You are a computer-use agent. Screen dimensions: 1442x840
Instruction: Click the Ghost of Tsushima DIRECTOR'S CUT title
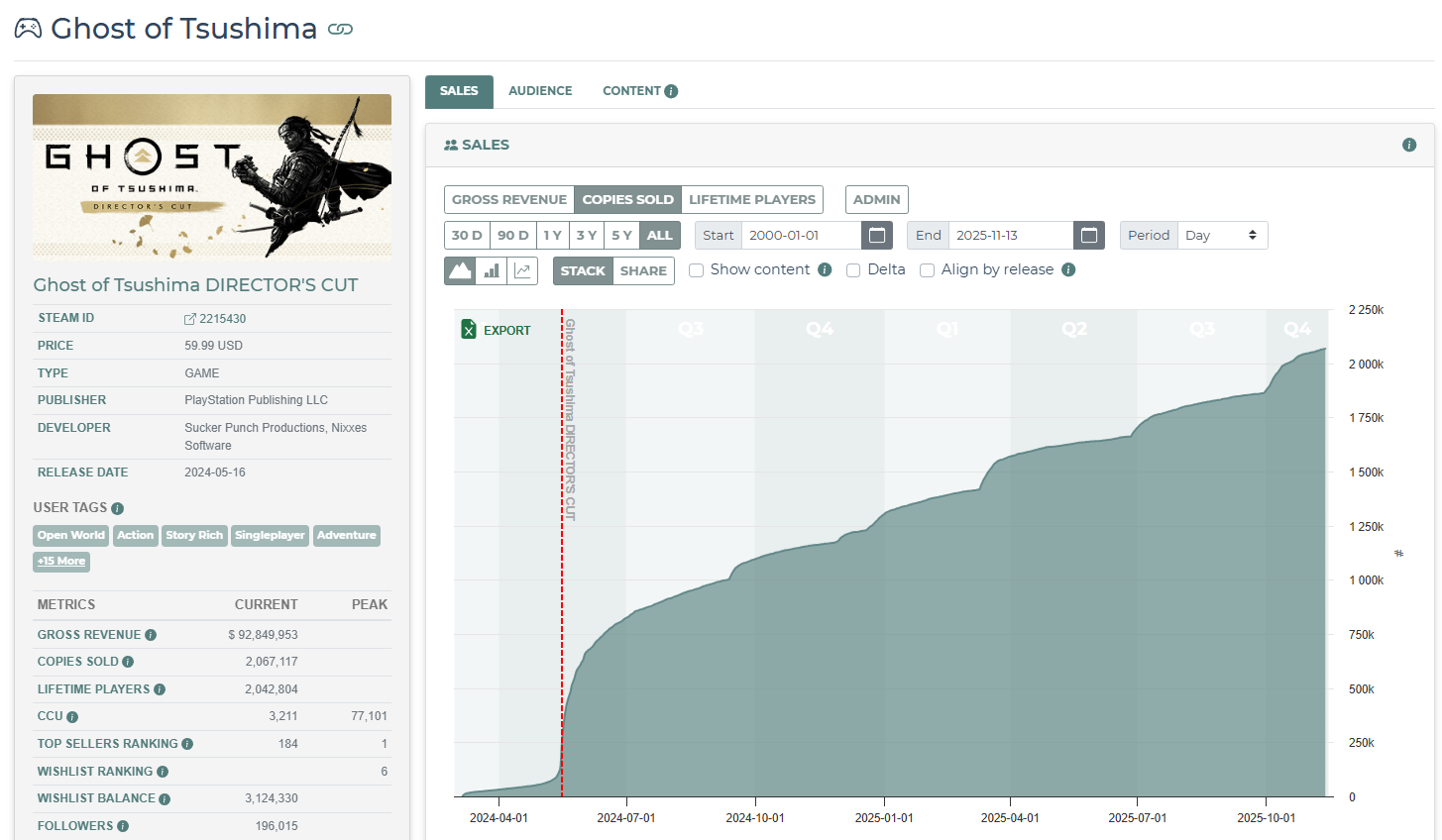tap(196, 285)
